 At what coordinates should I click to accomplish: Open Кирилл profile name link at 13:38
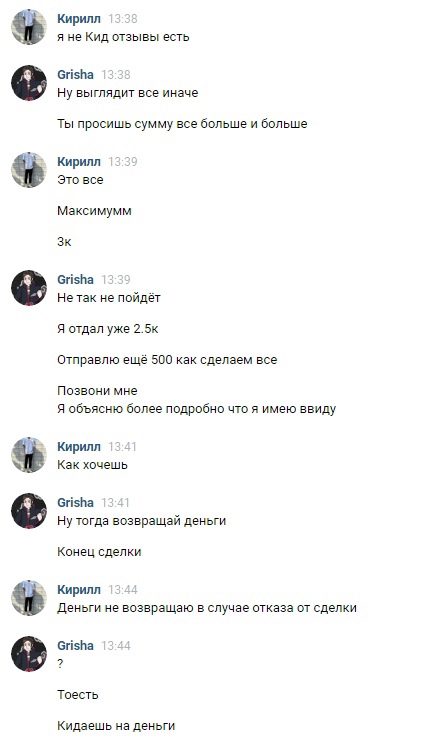pyautogui.click(x=79, y=19)
